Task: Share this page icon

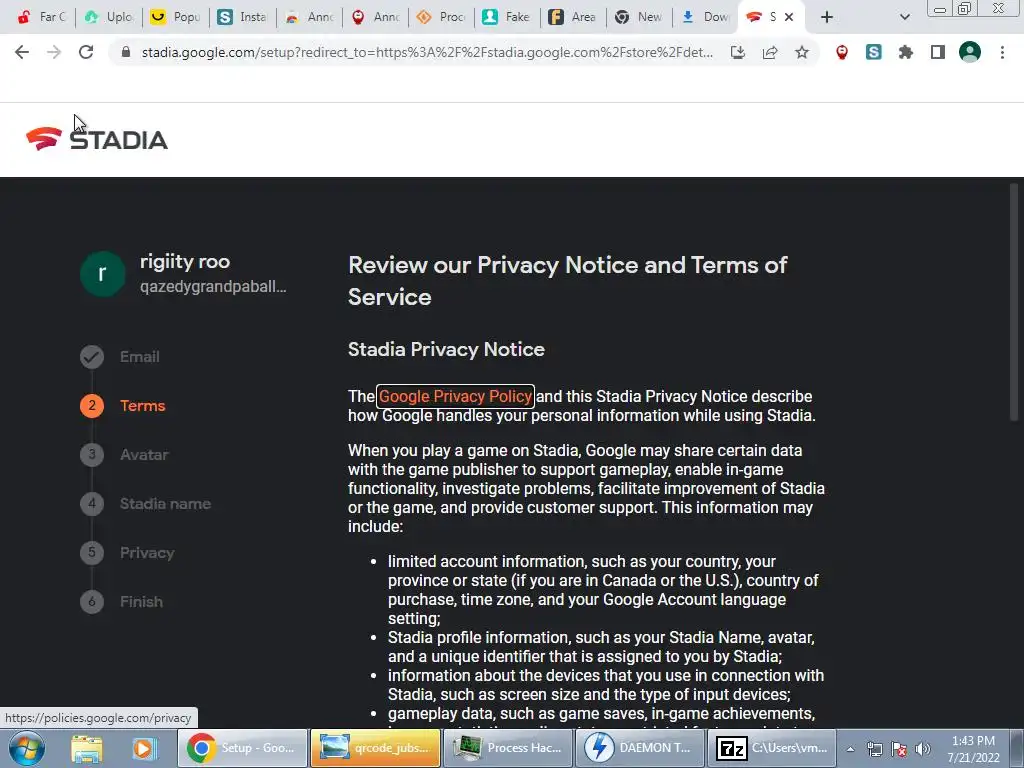Action: (770, 52)
